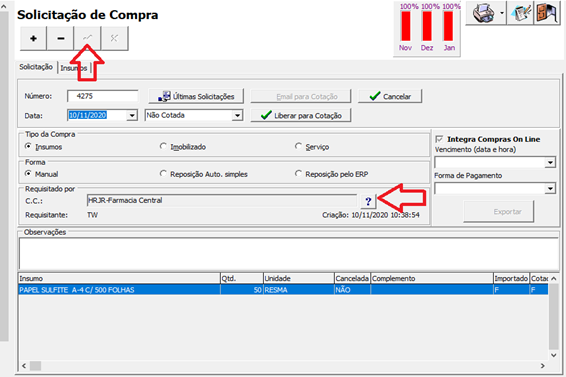Viewport: 566px width, 377px height.
Task: Switch to the Solicitação tab
Action: click(x=36, y=67)
